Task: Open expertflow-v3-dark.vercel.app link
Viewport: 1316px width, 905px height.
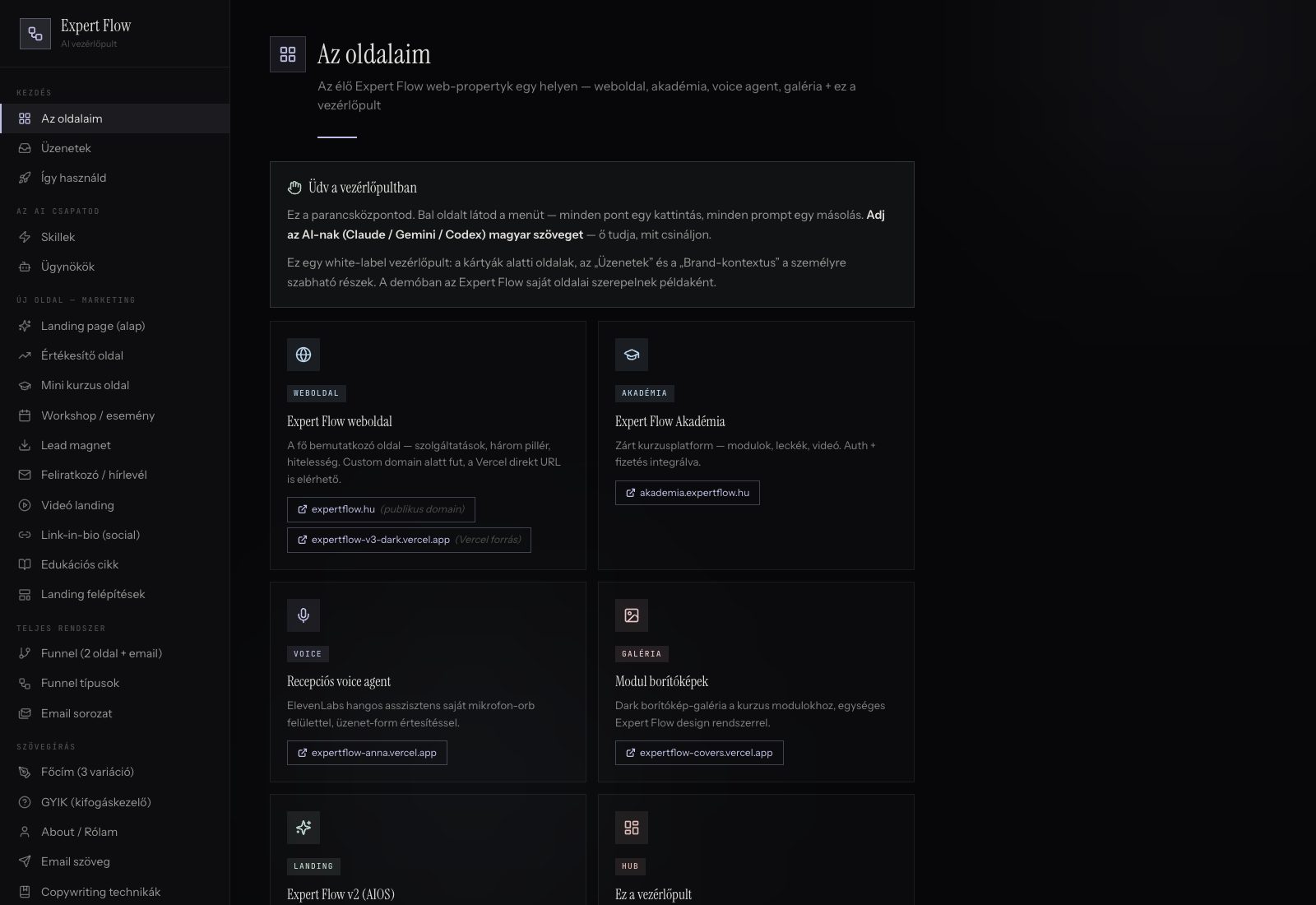Action: [x=409, y=540]
